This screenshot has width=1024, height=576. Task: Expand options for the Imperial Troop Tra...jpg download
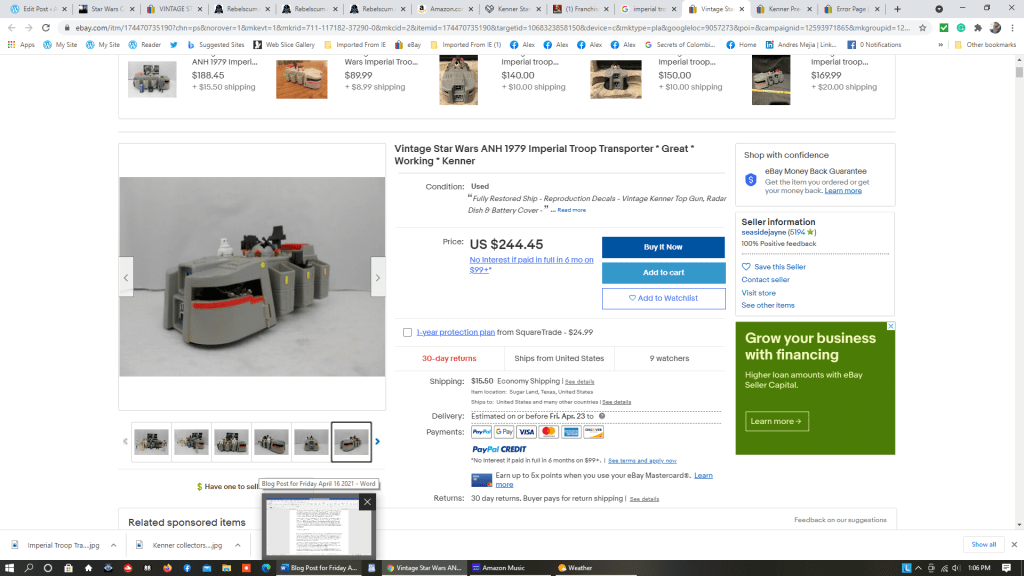point(109,545)
